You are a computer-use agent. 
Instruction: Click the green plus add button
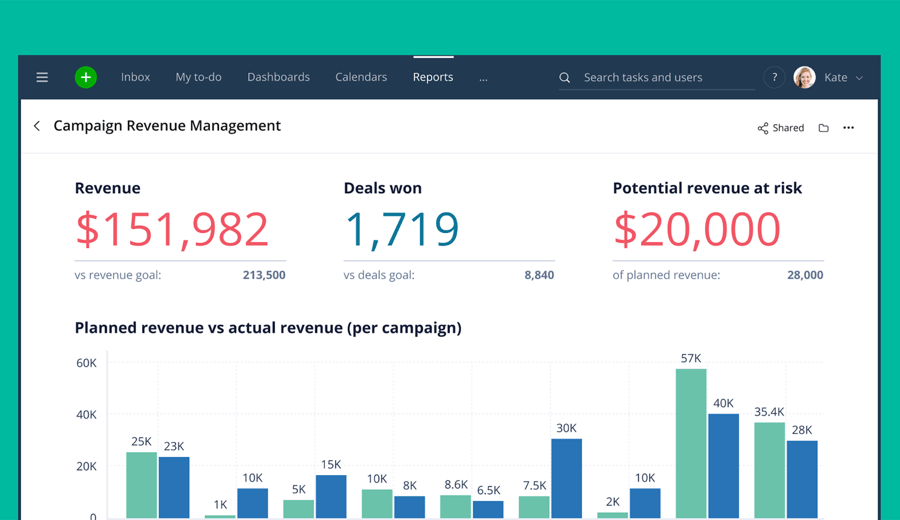click(86, 77)
